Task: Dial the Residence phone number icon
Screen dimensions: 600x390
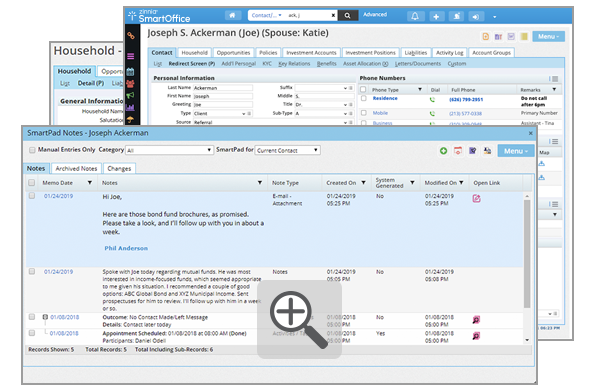Action: tap(432, 100)
